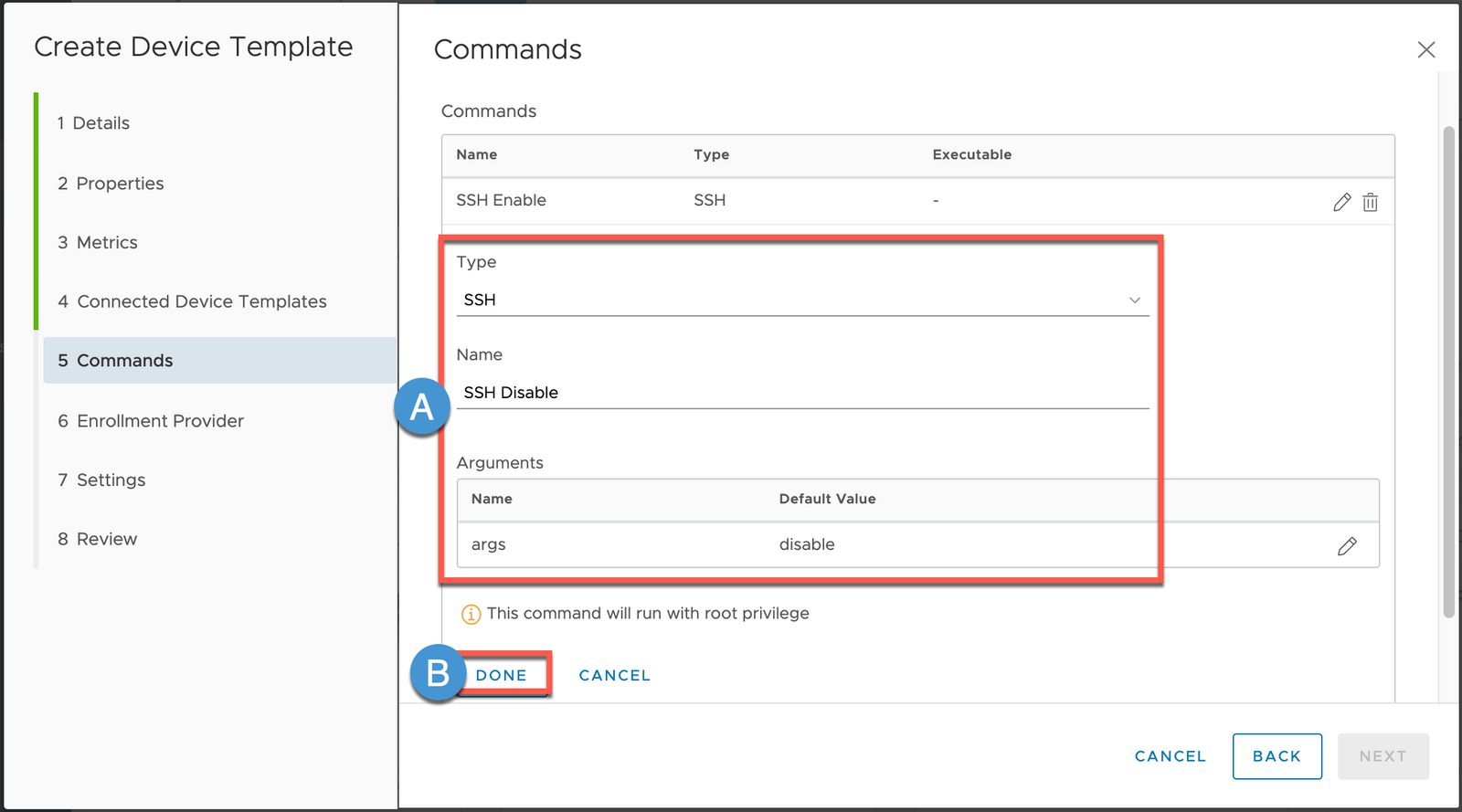Click the Name column header in Arguments table

point(492,499)
